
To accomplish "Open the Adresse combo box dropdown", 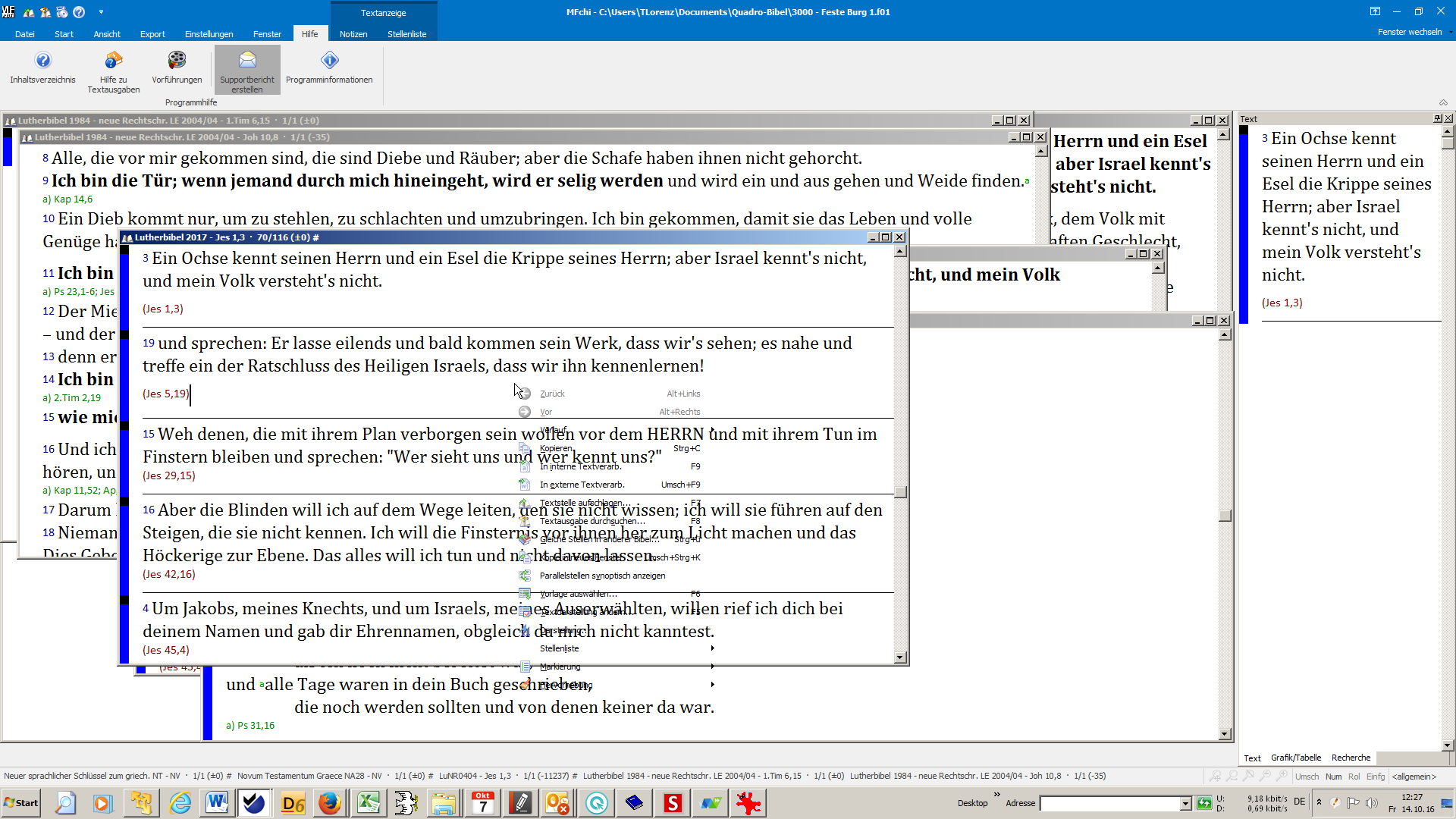I will point(1185,804).
